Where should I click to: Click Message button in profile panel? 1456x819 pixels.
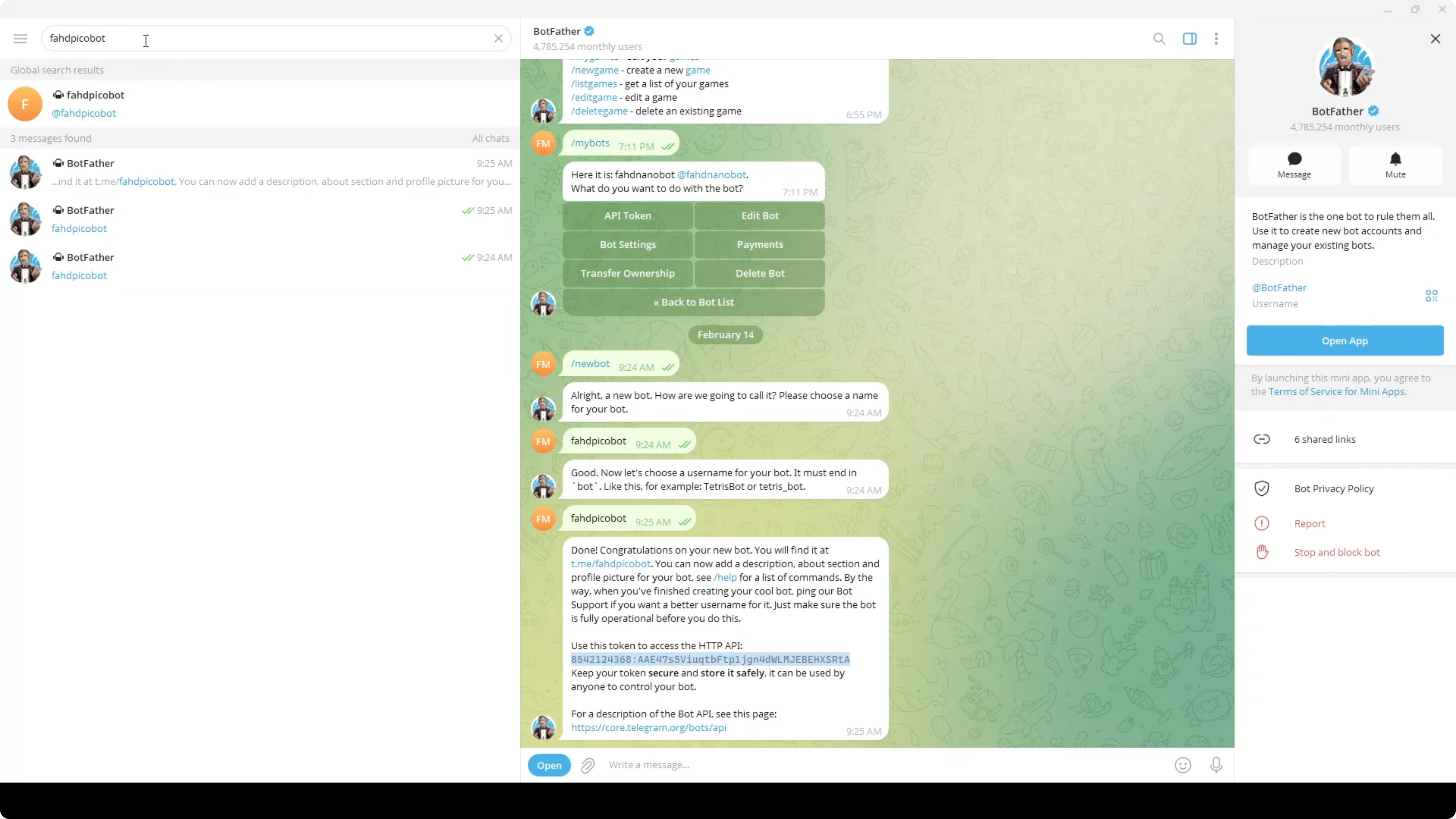(x=1294, y=165)
